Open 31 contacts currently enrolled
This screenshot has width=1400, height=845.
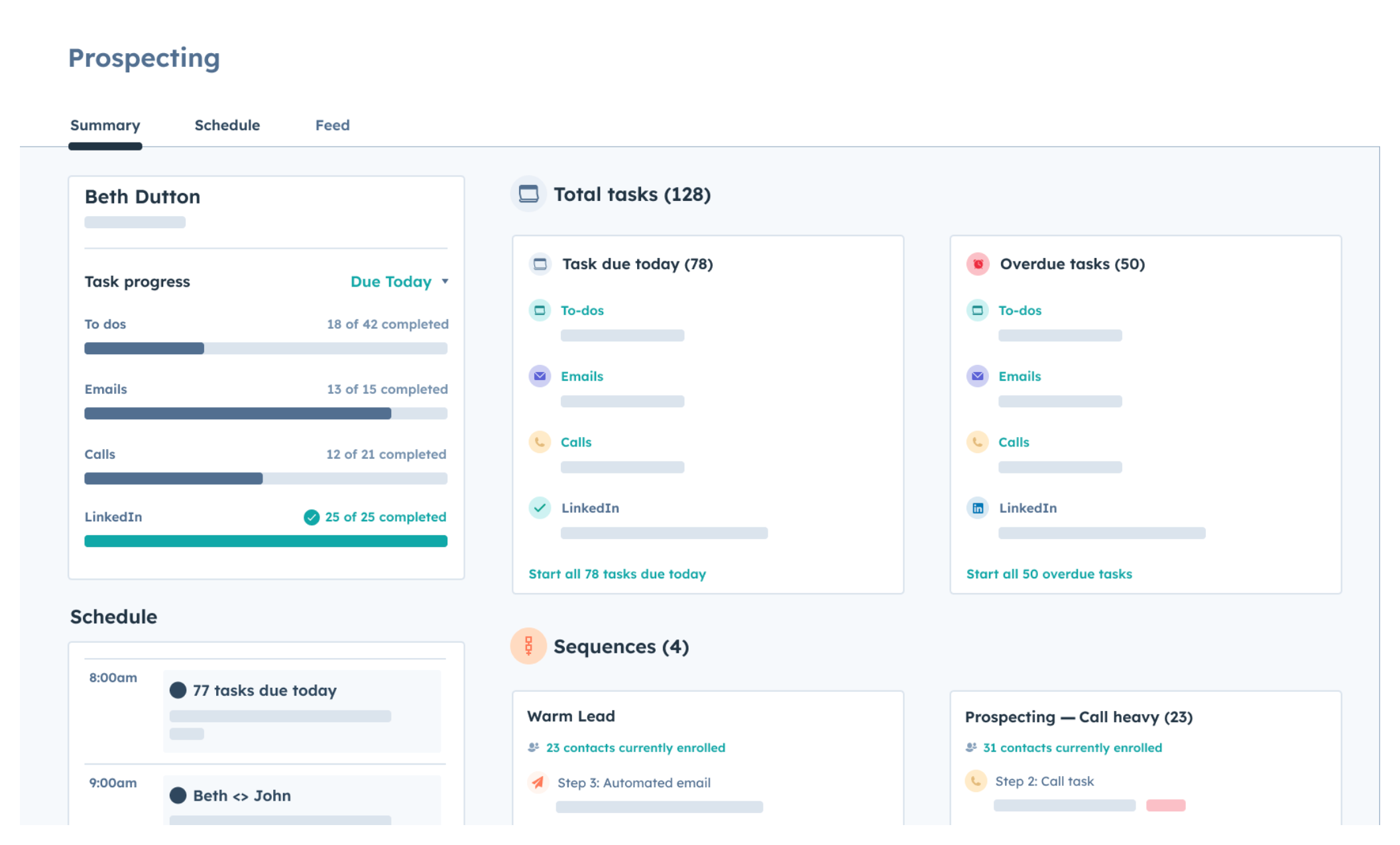[x=1072, y=747]
